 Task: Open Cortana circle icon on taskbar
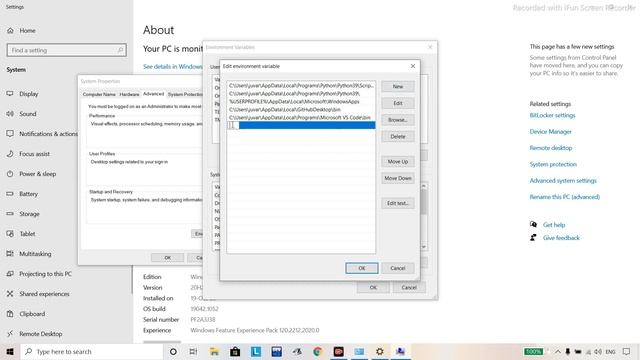[x=173, y=351]
